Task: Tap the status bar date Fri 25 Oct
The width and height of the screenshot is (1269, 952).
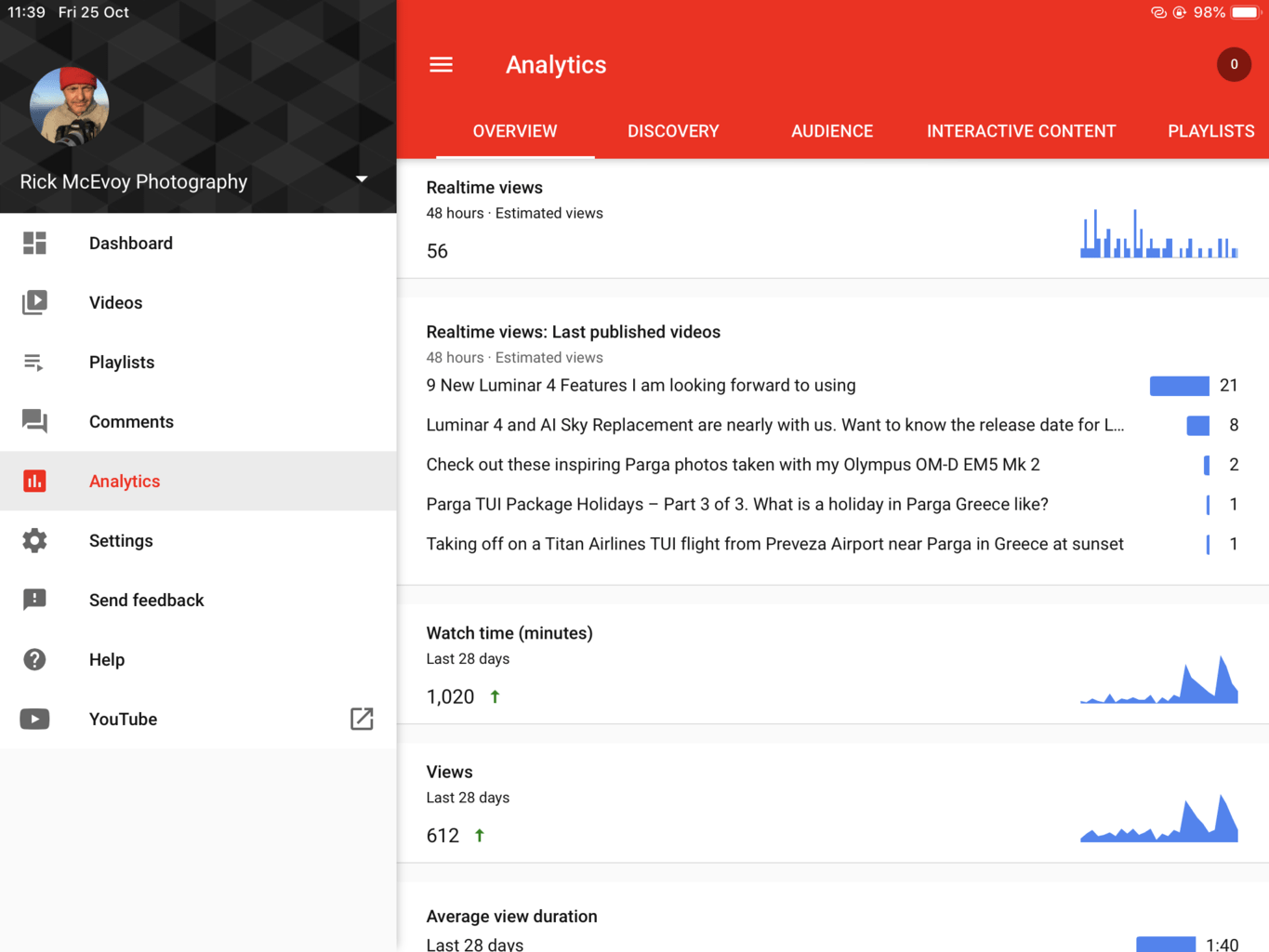Action: (x=94, y=12)
